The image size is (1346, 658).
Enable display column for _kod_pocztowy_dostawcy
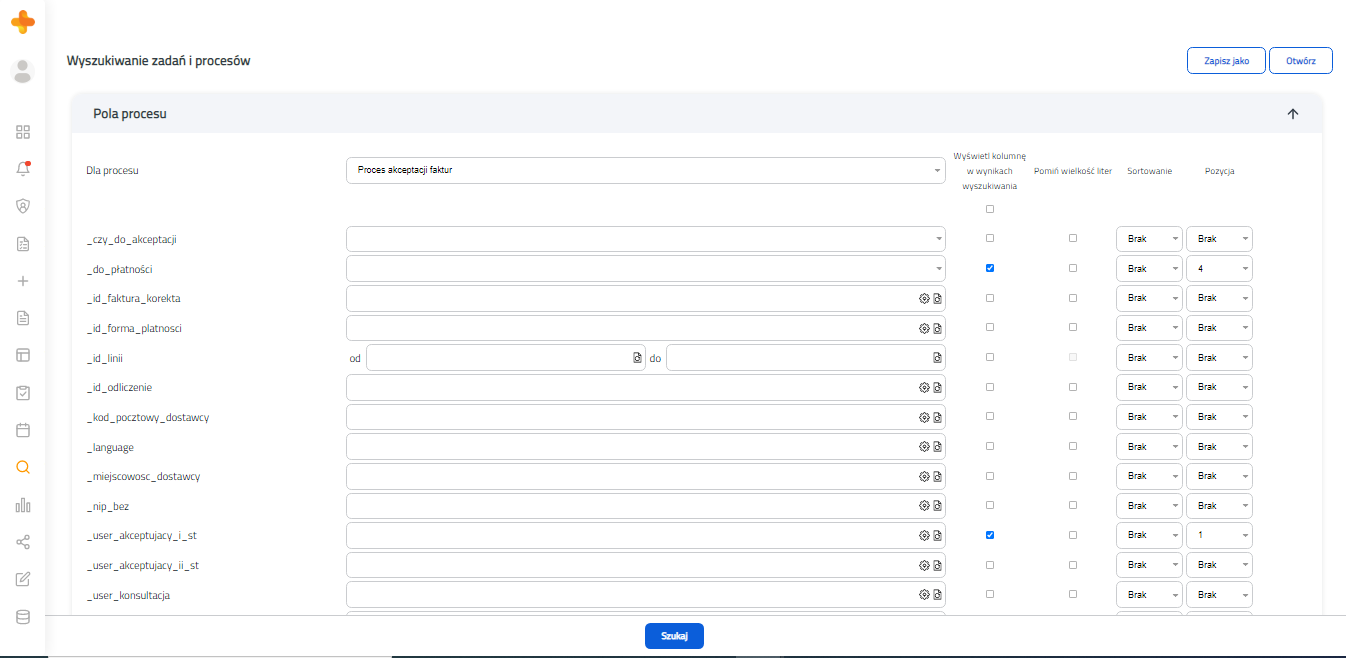coord(990,416)
